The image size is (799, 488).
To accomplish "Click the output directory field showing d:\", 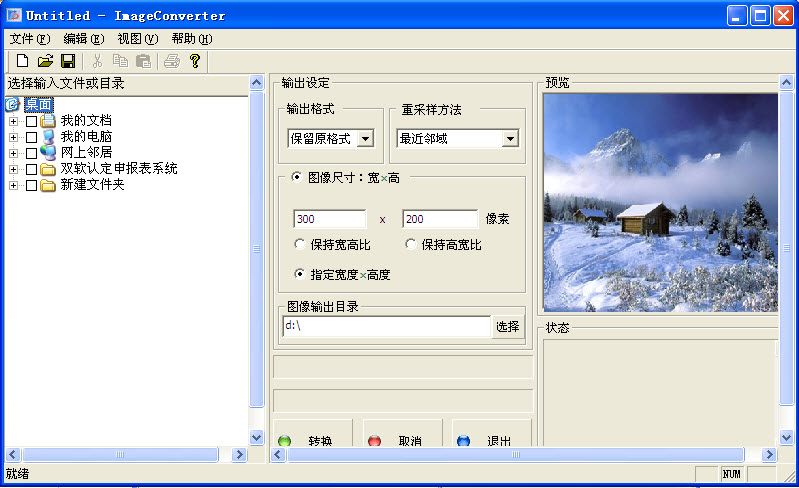I will (386, 326).
